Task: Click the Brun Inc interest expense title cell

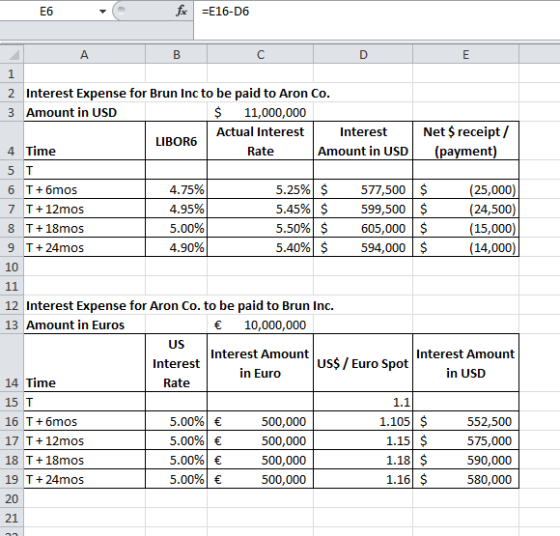Action: click(x=178, y=93)
